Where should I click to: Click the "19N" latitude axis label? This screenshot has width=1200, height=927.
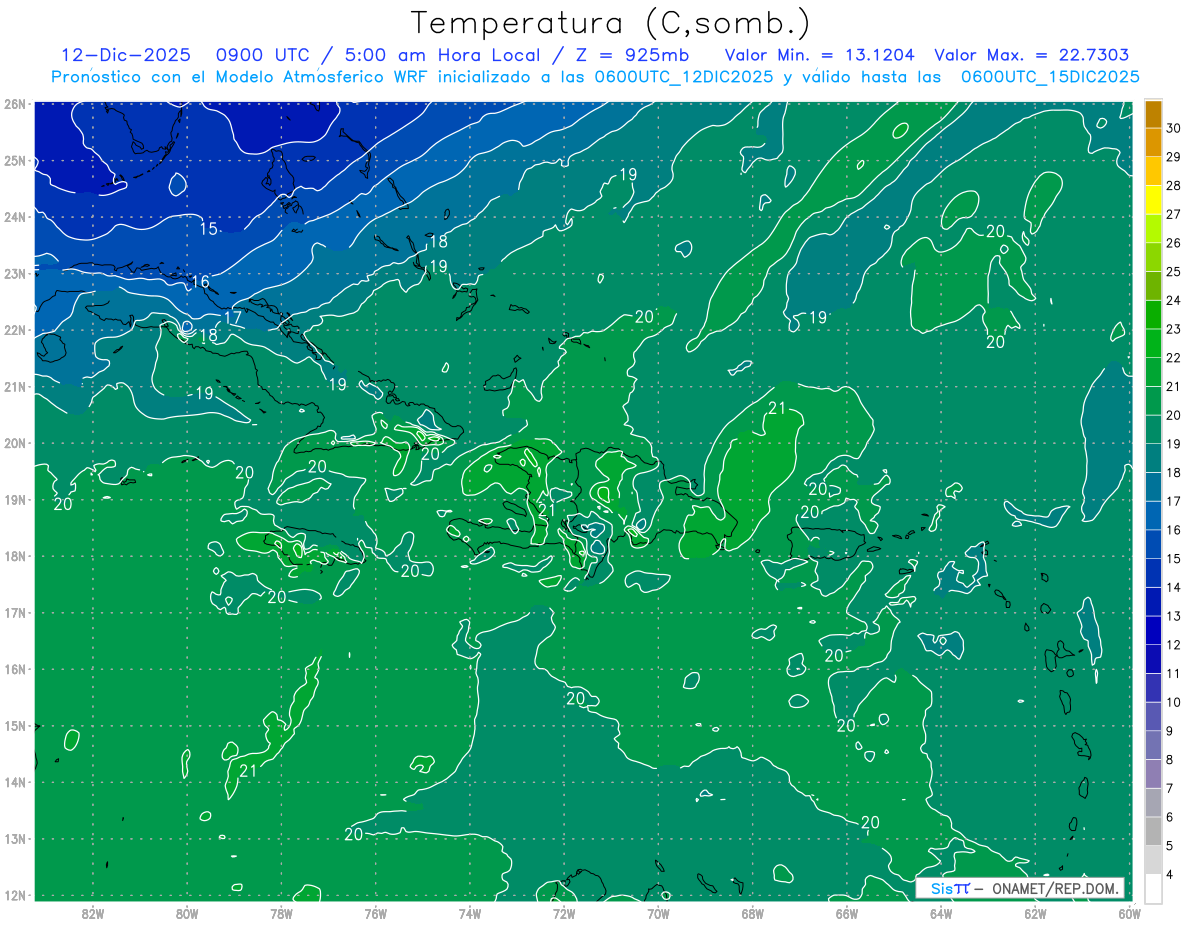(x=15, y=500)
